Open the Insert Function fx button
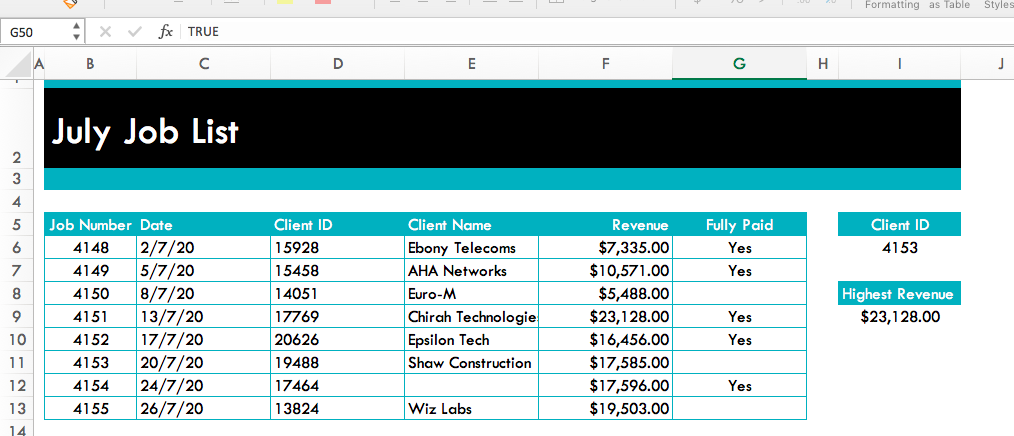1014x436 pixels. [x=166, y=32]
